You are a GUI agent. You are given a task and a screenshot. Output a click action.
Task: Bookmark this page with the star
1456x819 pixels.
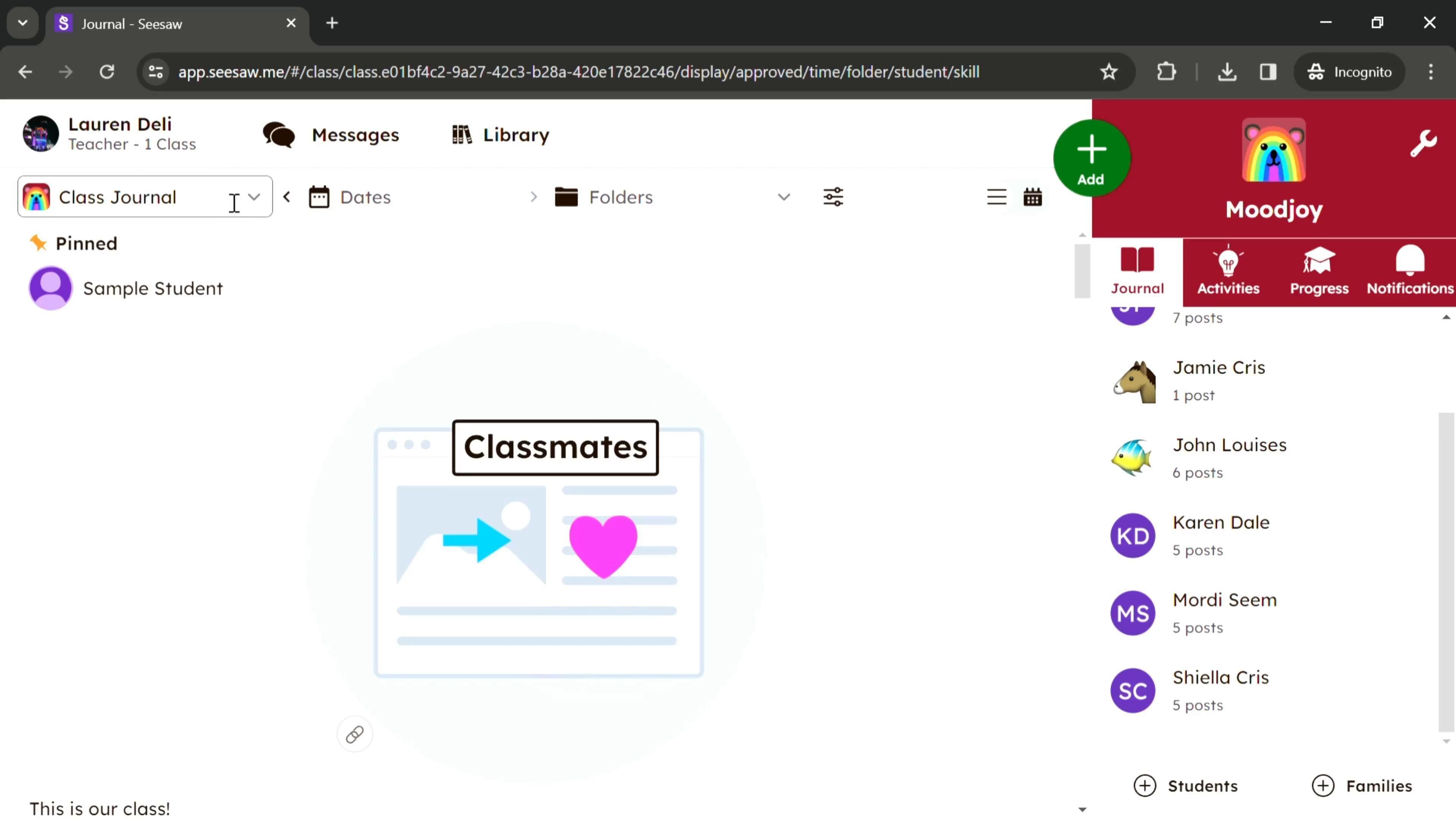1108,72
